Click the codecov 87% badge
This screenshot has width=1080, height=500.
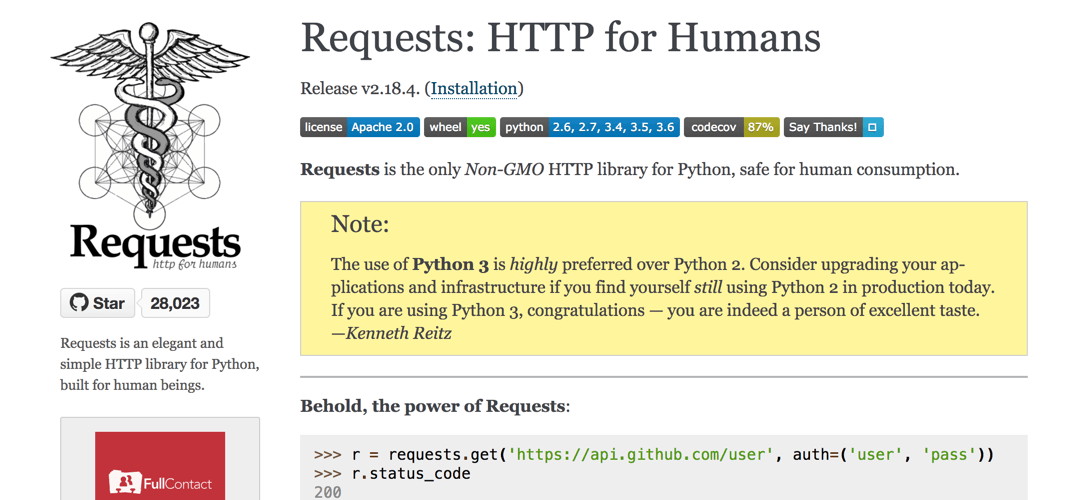pyautogui.click(x=731, y=127)
